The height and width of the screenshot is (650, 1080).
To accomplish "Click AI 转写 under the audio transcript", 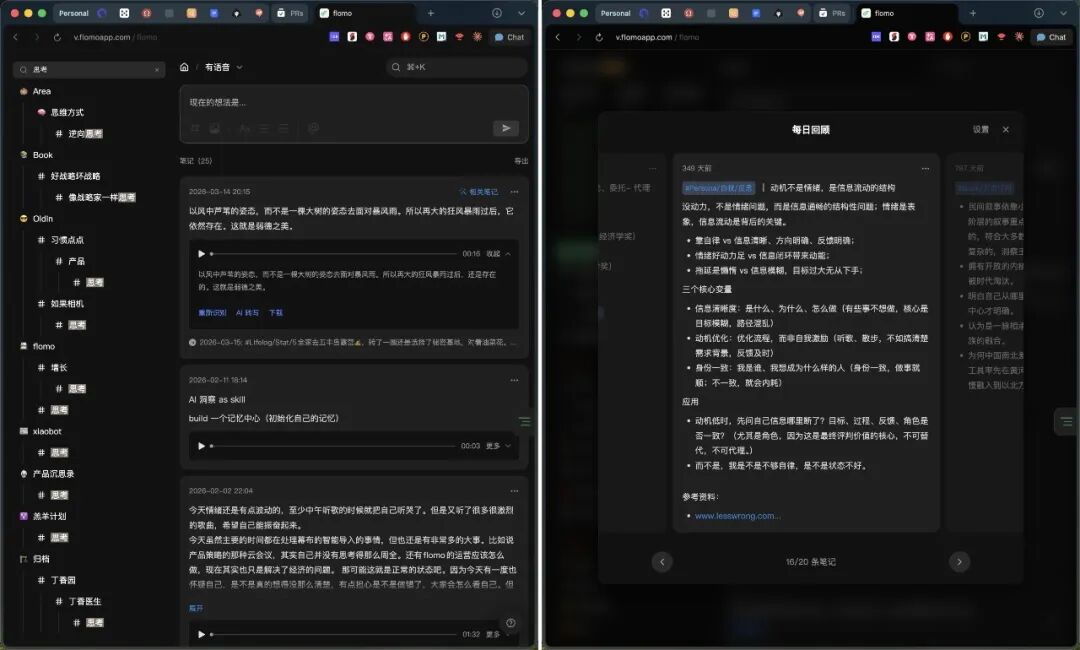I will pyautogui.click(x=247, y=313).
